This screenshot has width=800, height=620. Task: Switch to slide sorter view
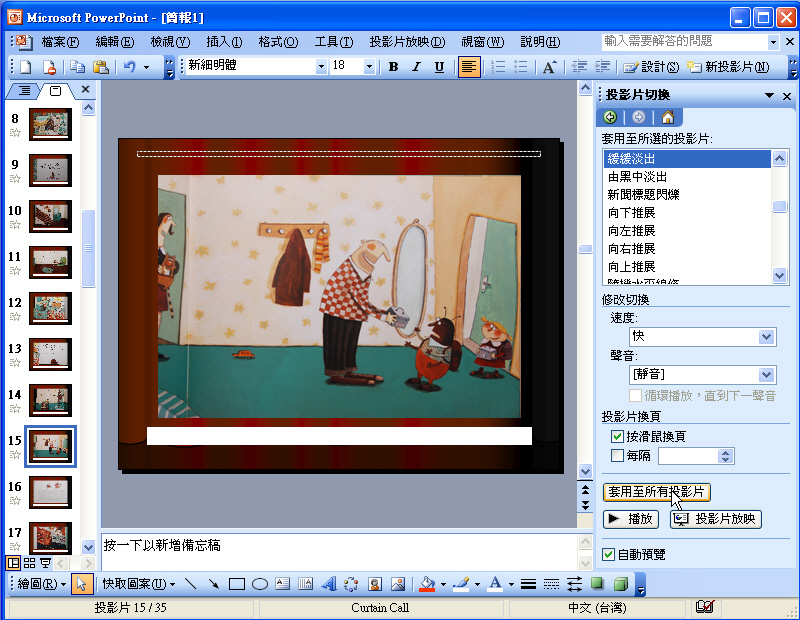click(x=30, y=563)
